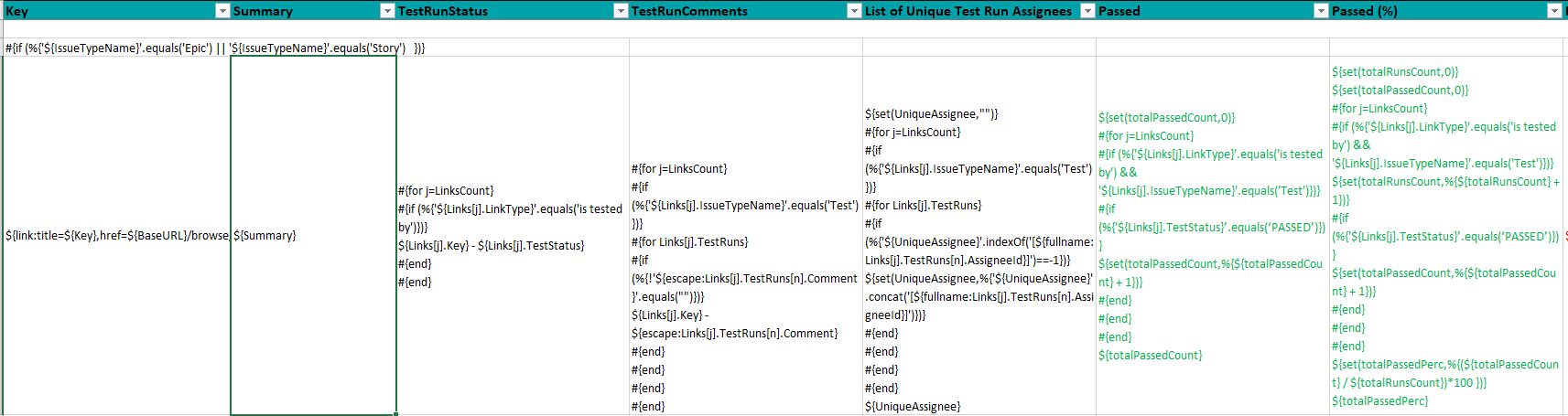Open the TestRunStatus column filter dropdown
This screenshot has width=1568, height=416.
[621, 11]
